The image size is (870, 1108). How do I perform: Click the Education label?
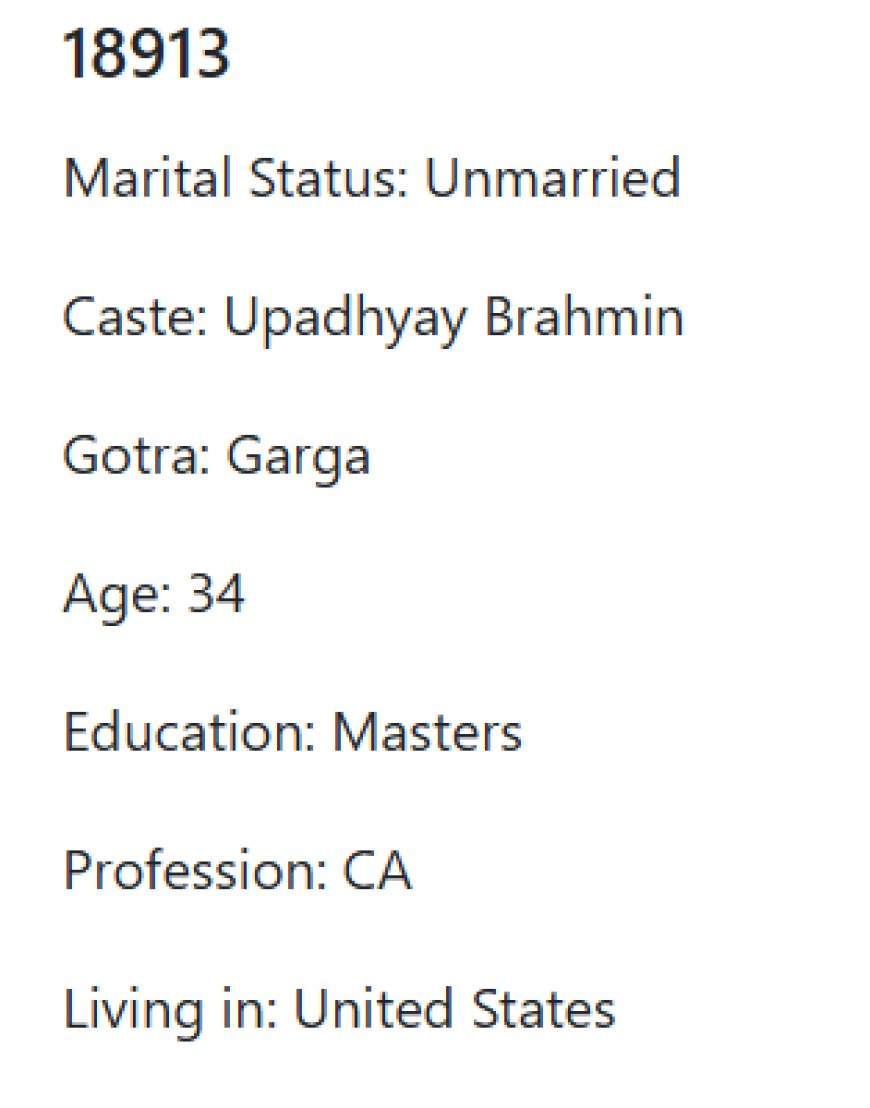189,732
